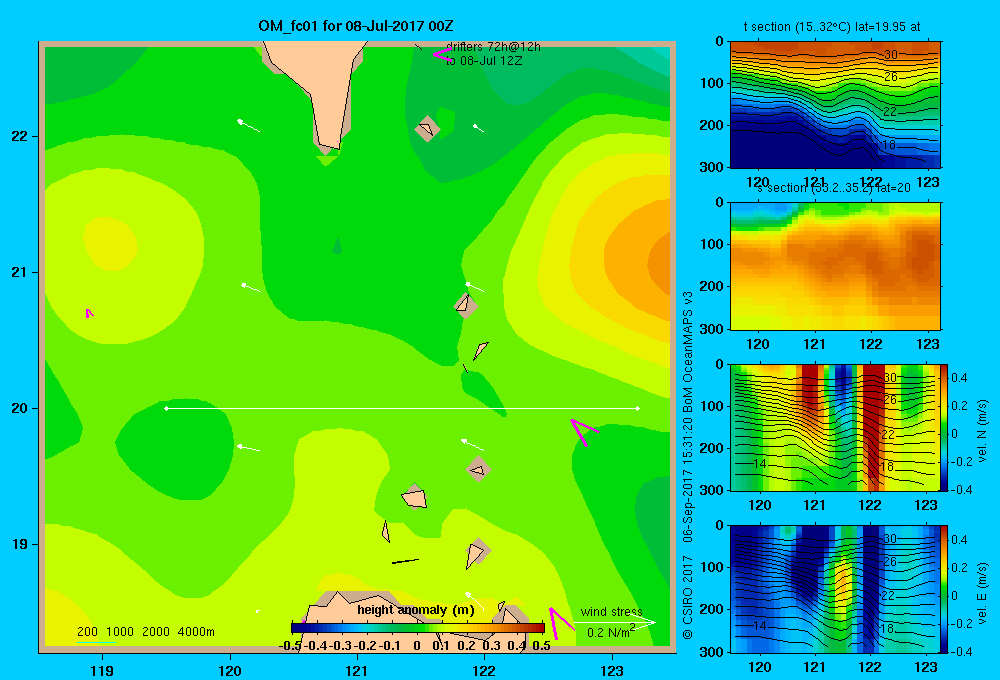Click the title 'OM_fc01 for 08-Jul-2017 00Z'
Screen dimensions: 1000x680
[356, 26]
